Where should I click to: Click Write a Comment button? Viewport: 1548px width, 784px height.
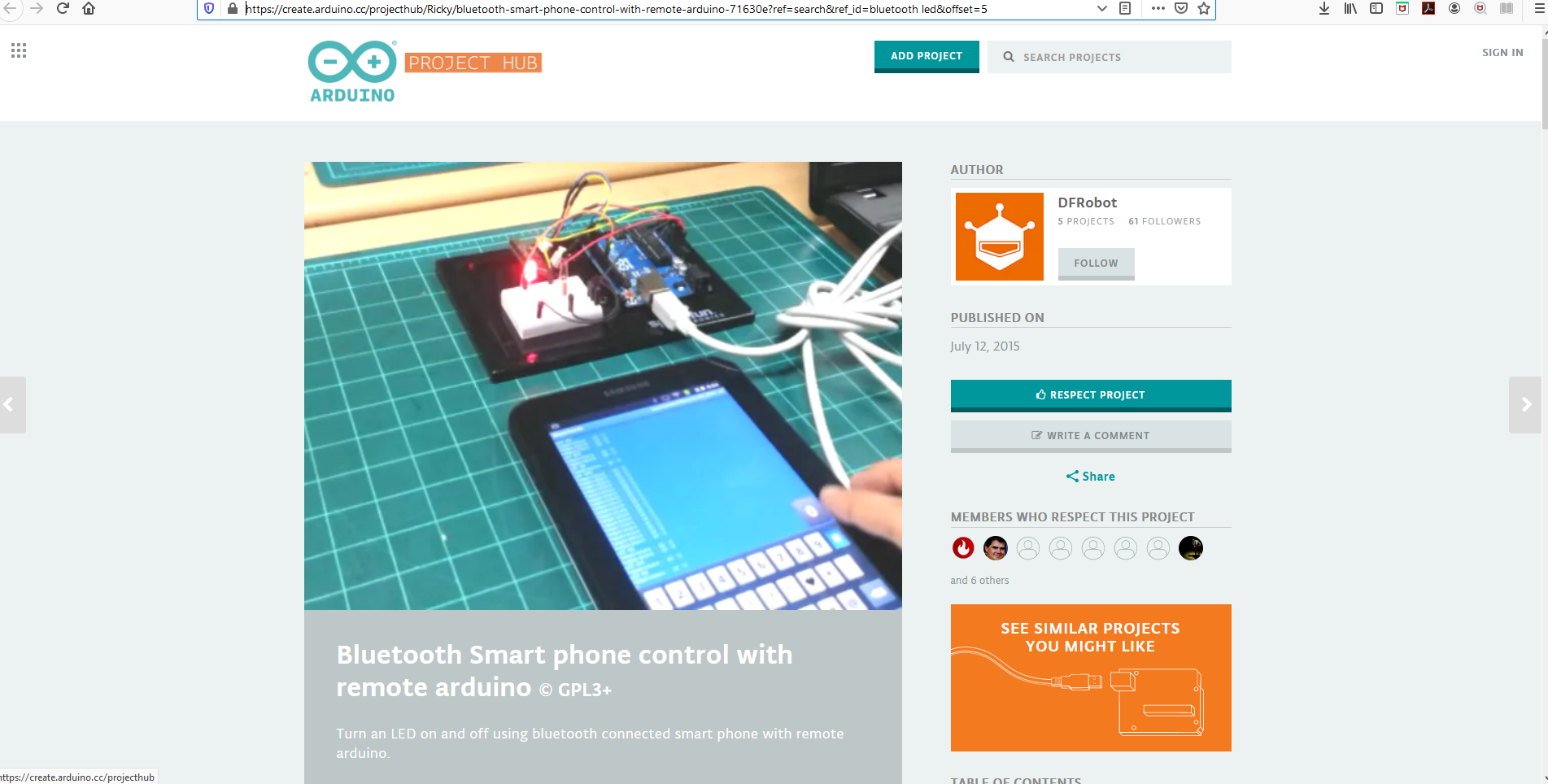pyautogui.click(x=1091, y=436)
